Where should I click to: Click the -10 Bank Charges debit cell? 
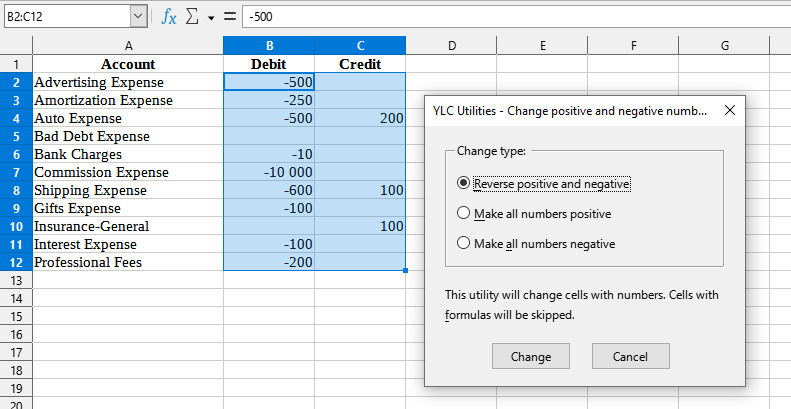pyautogui.click(x=269, y=154)
